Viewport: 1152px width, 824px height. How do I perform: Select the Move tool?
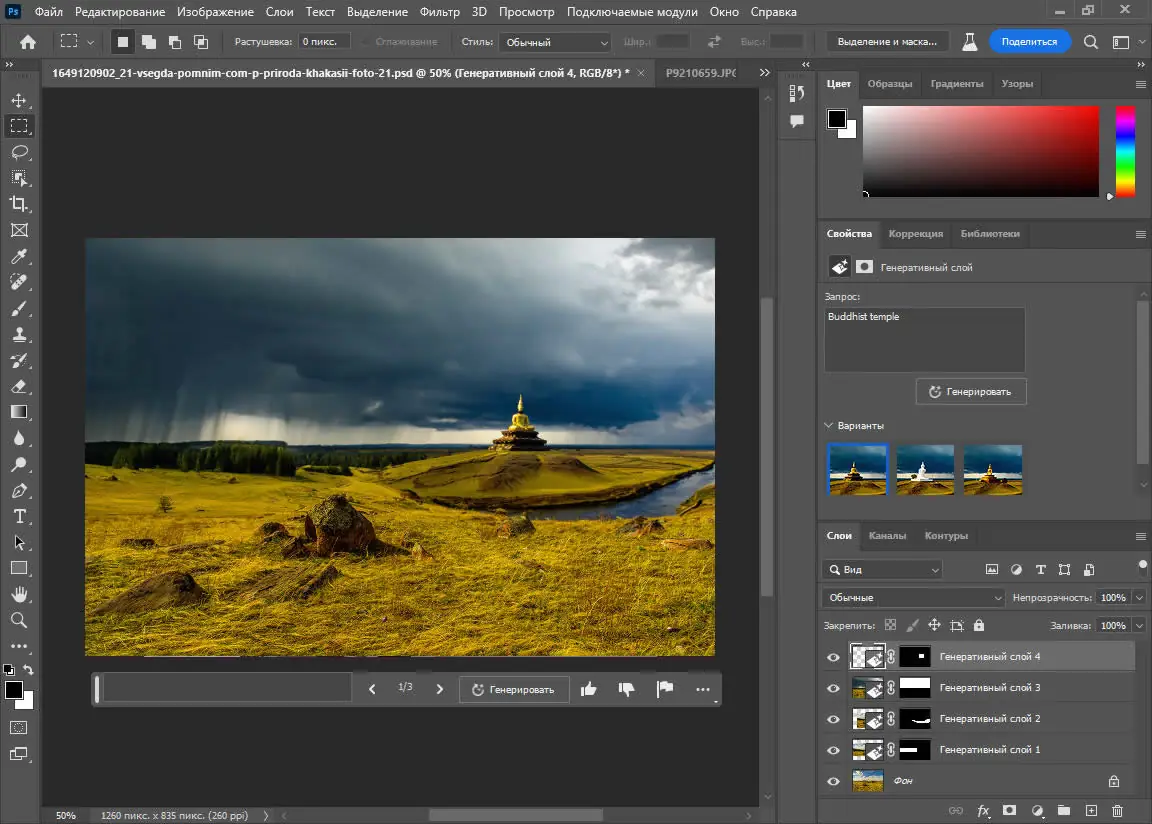pyautogui.click(x=20, y=100)
